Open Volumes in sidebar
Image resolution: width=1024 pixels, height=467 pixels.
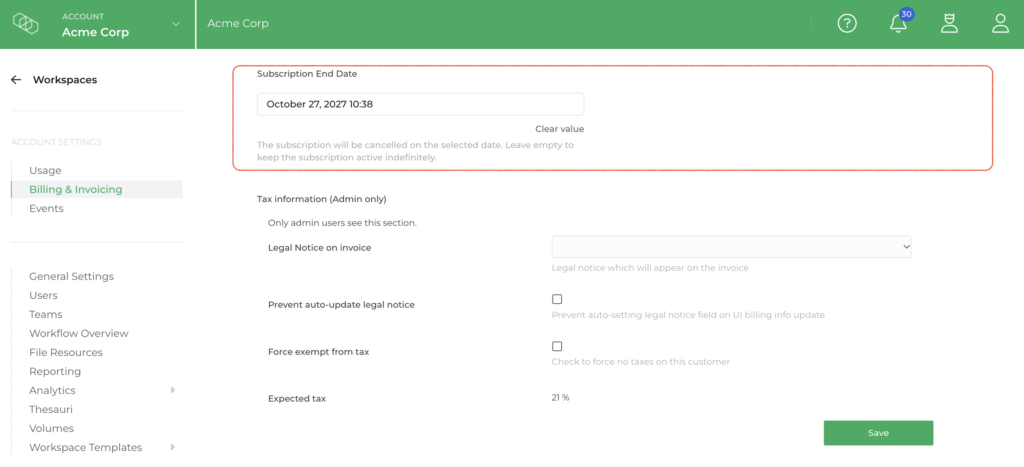click(x=51, y=428)
